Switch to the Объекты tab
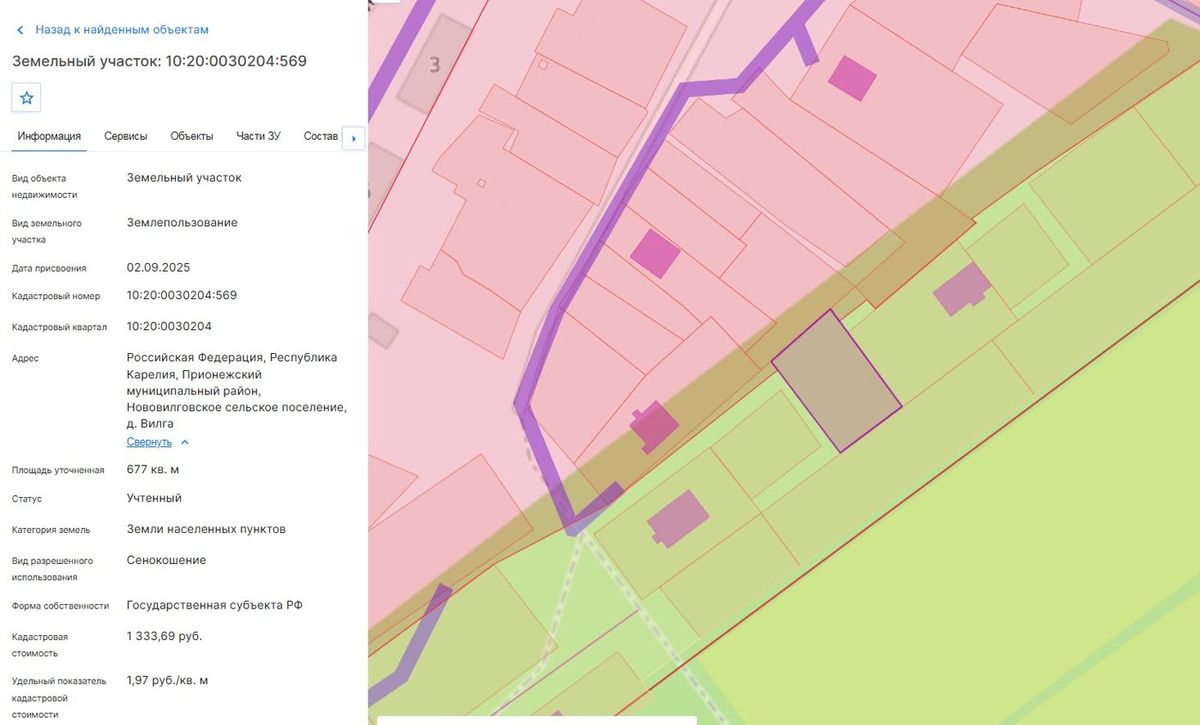The width and height of the screenshot is (1200, 725). click(192, 136)
